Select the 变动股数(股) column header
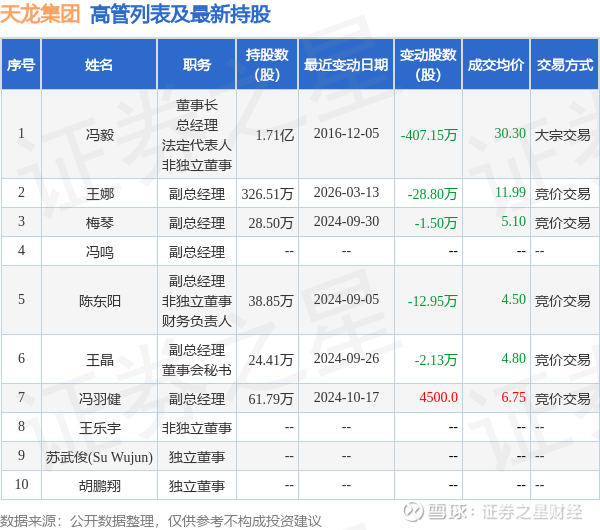The width and height of the screenshot is (600, 530). click(428, 65)
